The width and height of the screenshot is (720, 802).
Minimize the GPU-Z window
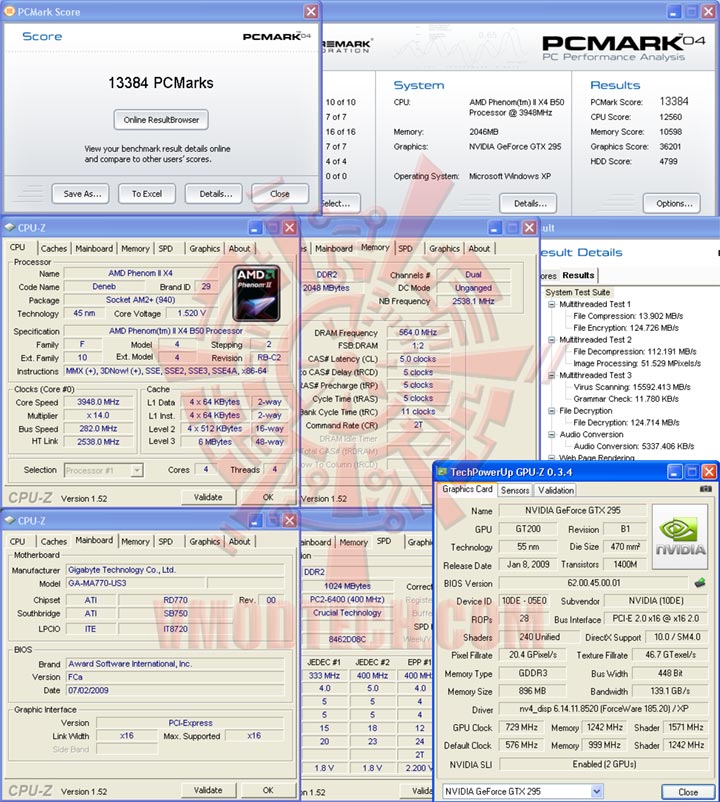pos(674,472)
